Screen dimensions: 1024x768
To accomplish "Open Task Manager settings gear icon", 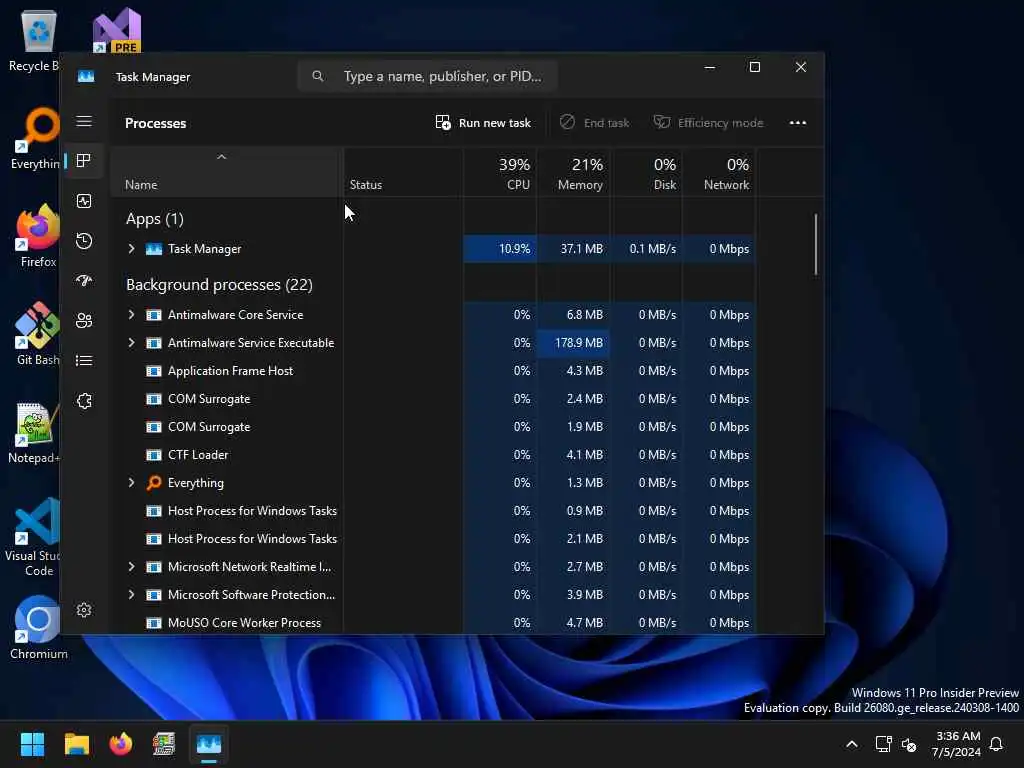I will [x=84, y=610].
